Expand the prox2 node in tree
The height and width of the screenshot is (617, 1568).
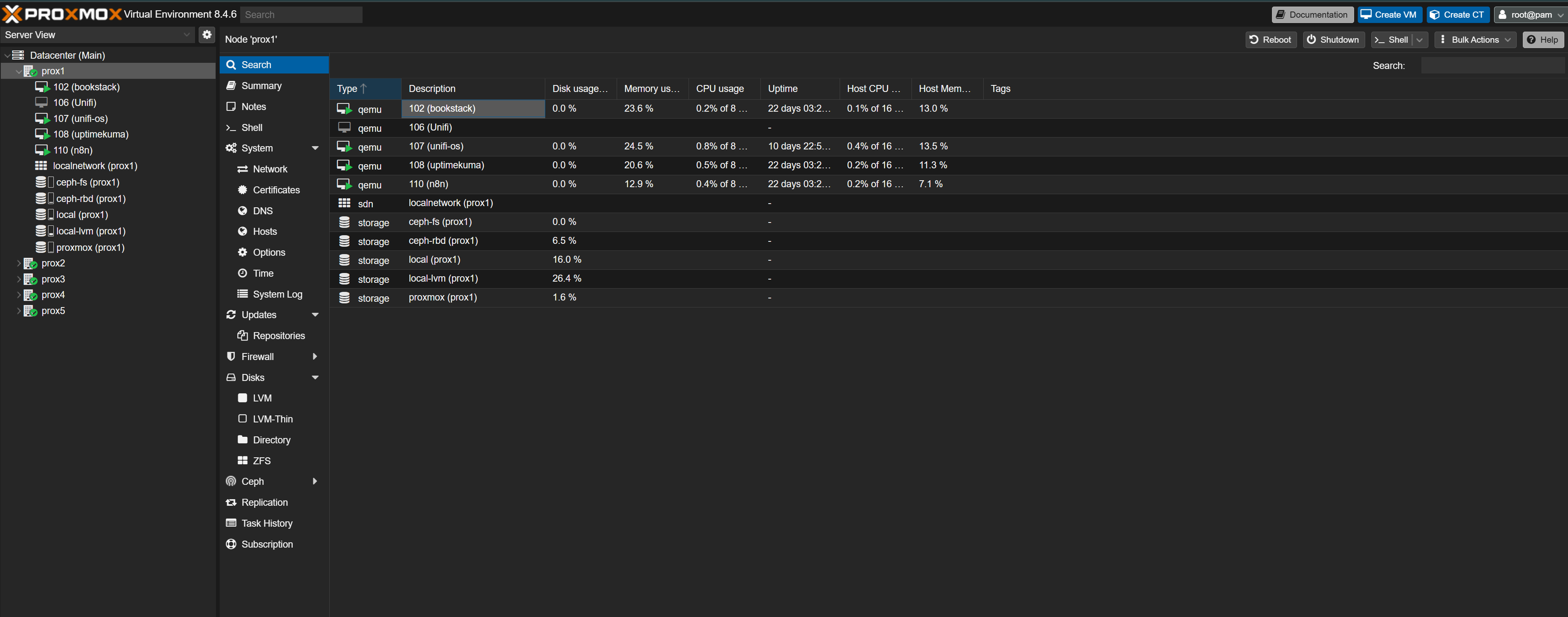18,264
